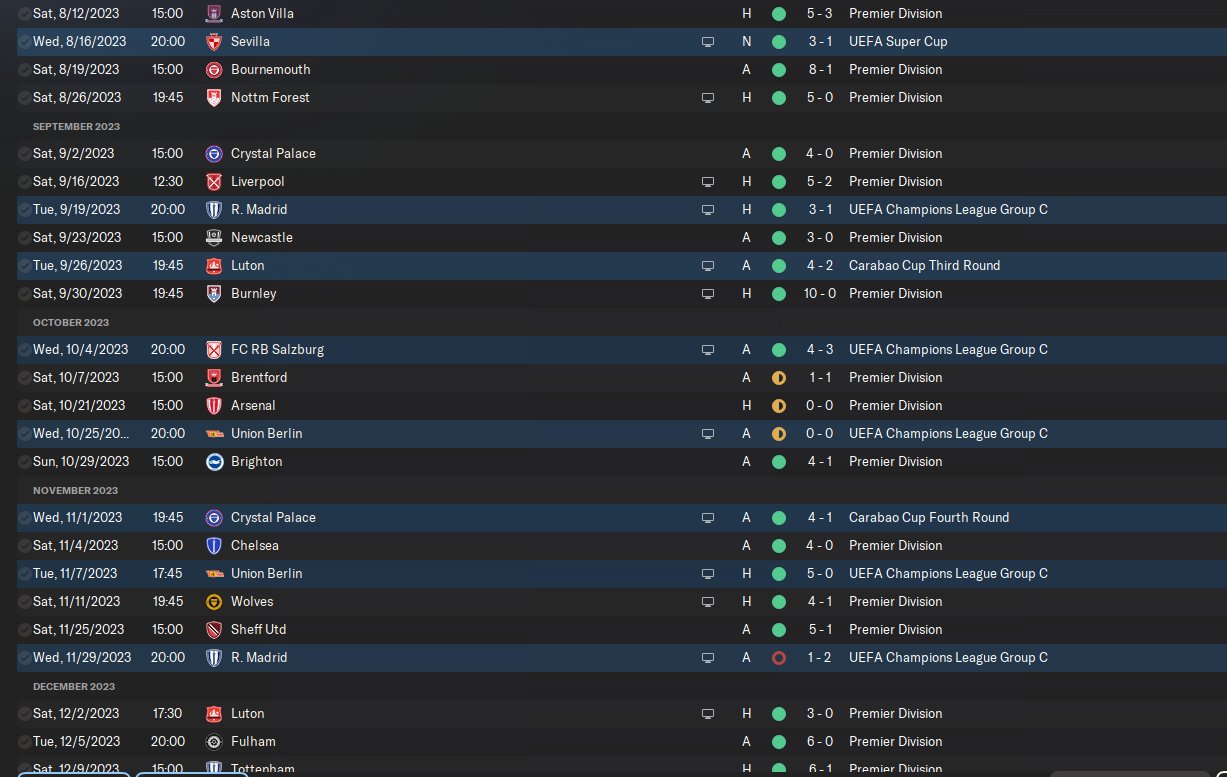Click the Brighton club badge icon
The image size is (1227, 777).
[213, 462]
